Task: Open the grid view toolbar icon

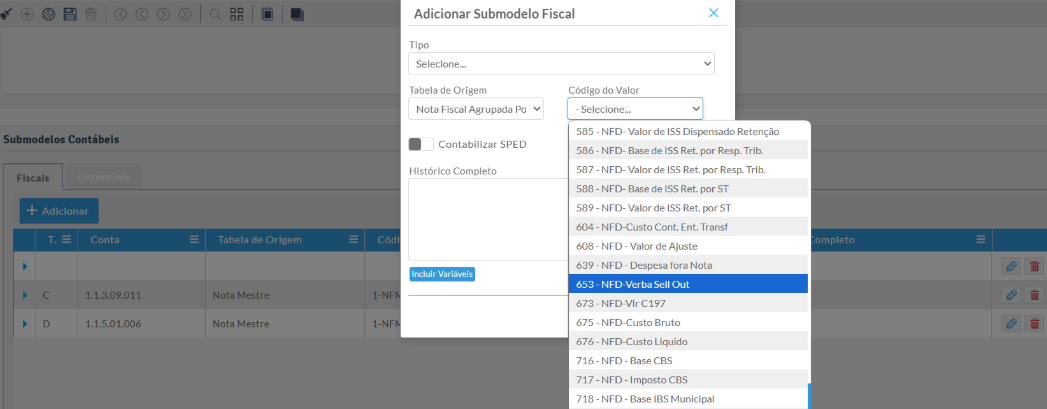Action: tap(237, 15)
